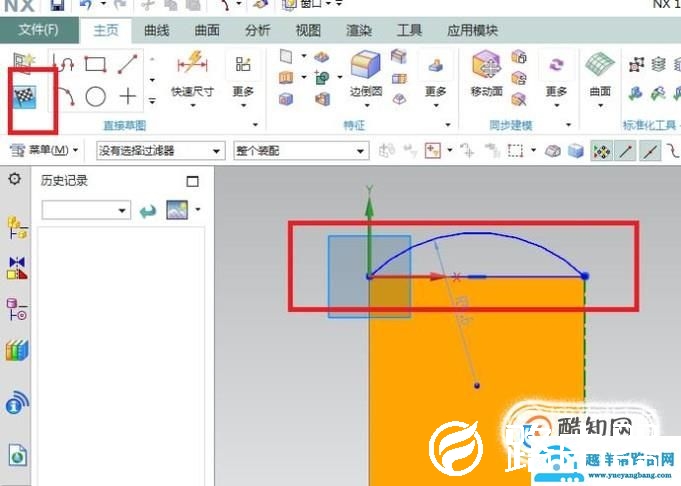Click the 快速尺寸 rapid dimension icon
Image resolution: width=681 pixels, height=486 pixels.
[x=192, y=63]
